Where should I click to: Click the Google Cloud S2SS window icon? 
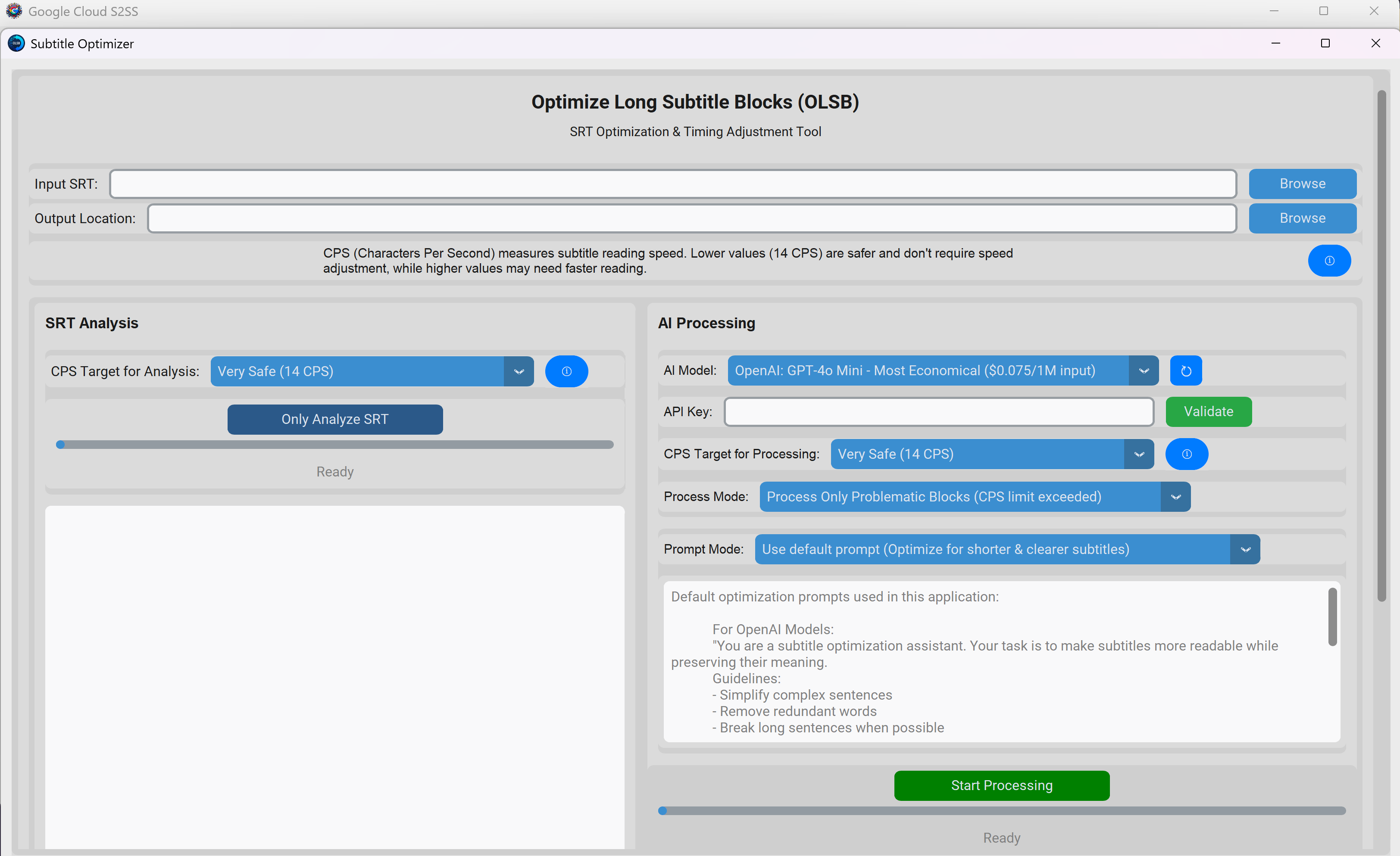(14, 11)
